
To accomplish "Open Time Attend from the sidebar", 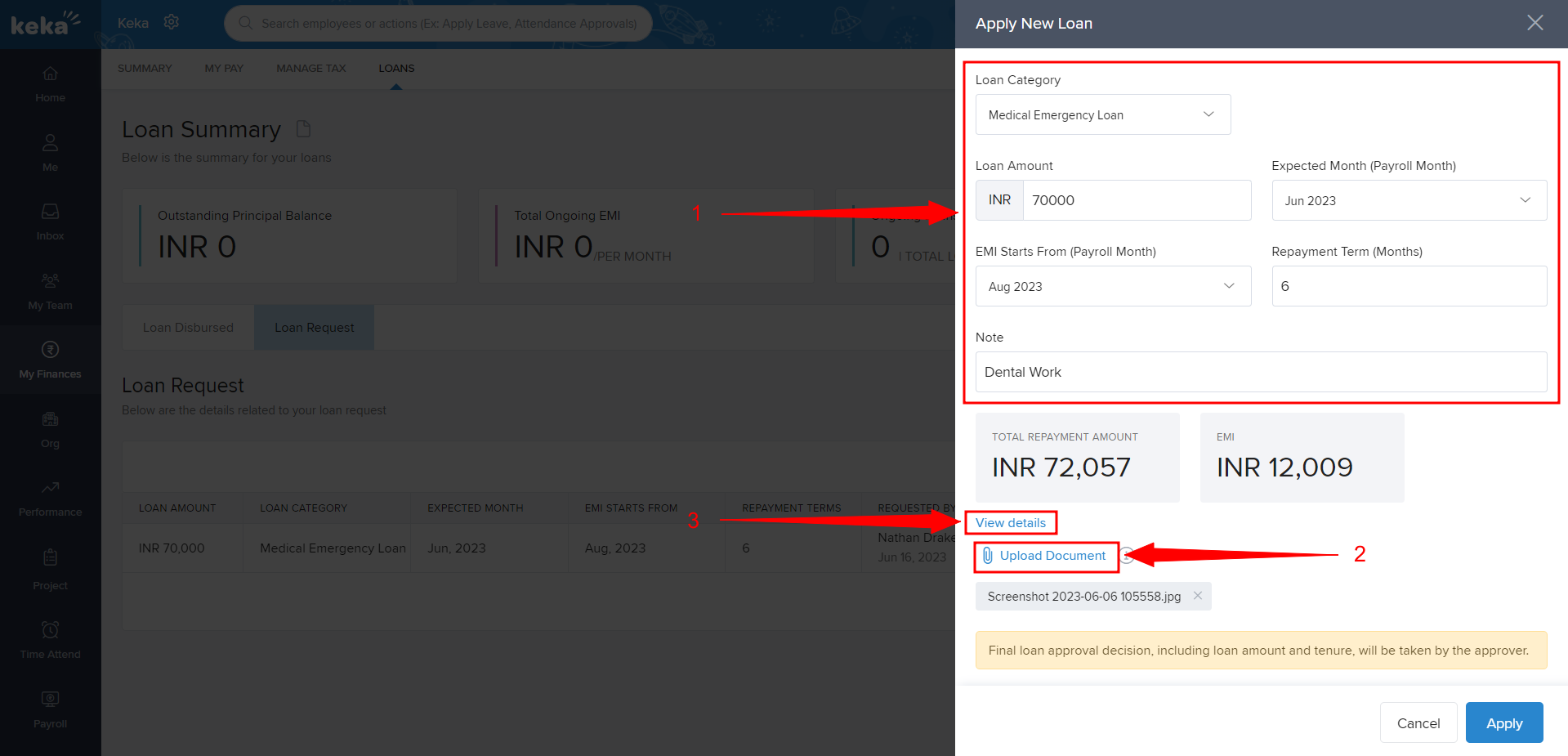I will (x=50, y=640).
